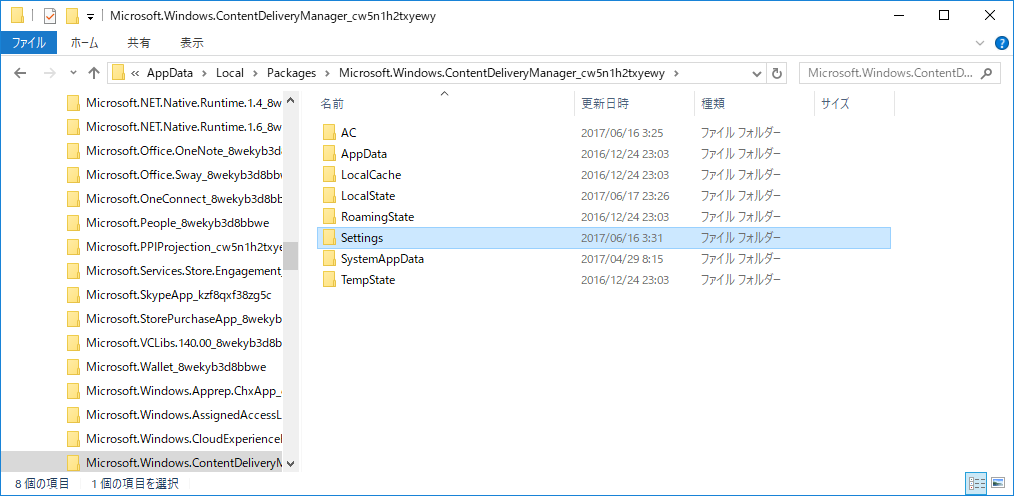Open the Quick Access Toolbar customize dropdown
1014x496 pixels.
90,16
